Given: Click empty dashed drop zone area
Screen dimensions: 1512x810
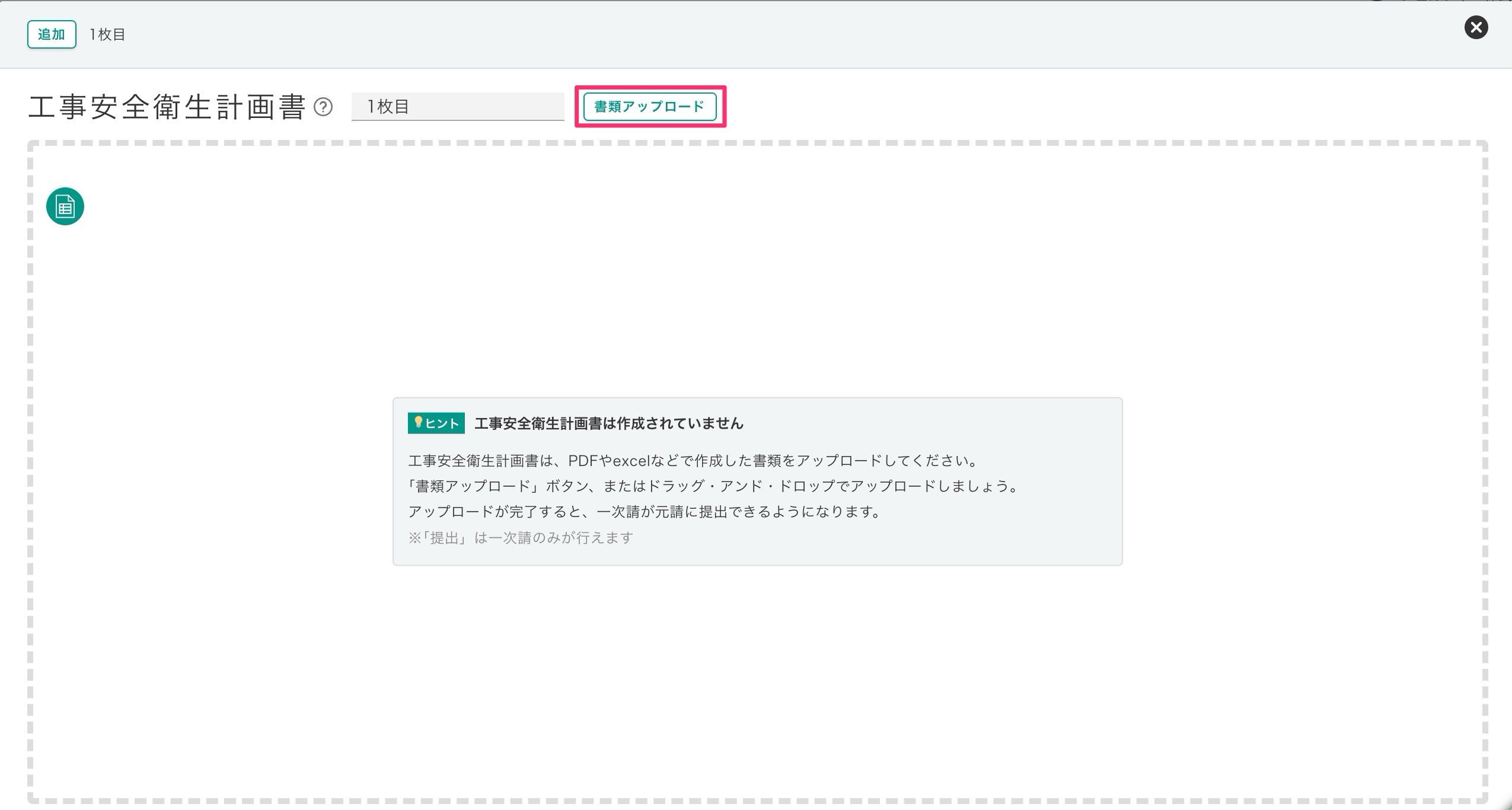Looking at the screenshot, I should [x=757, y=285].
